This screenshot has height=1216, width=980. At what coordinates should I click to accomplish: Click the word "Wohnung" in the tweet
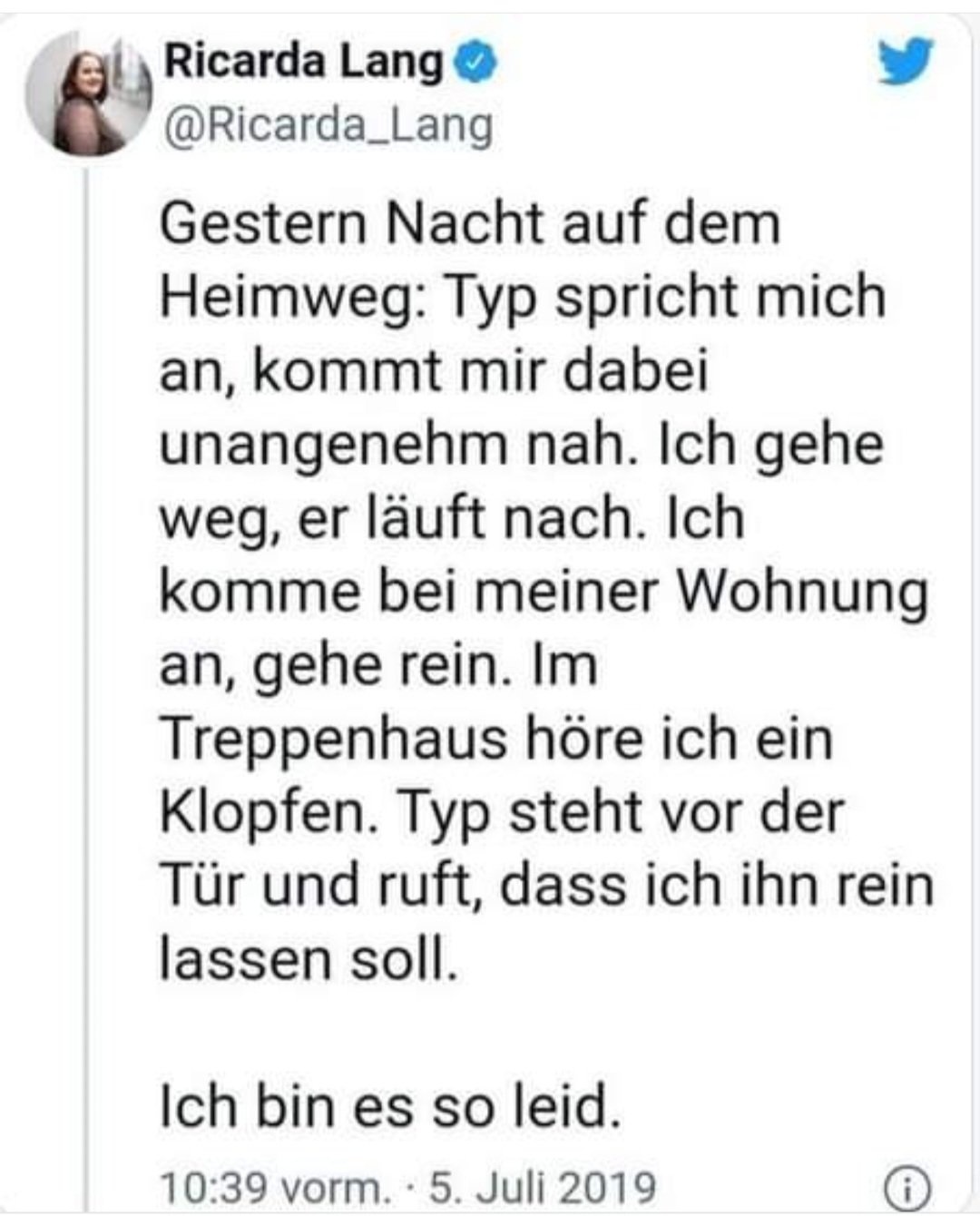(803, 592)
